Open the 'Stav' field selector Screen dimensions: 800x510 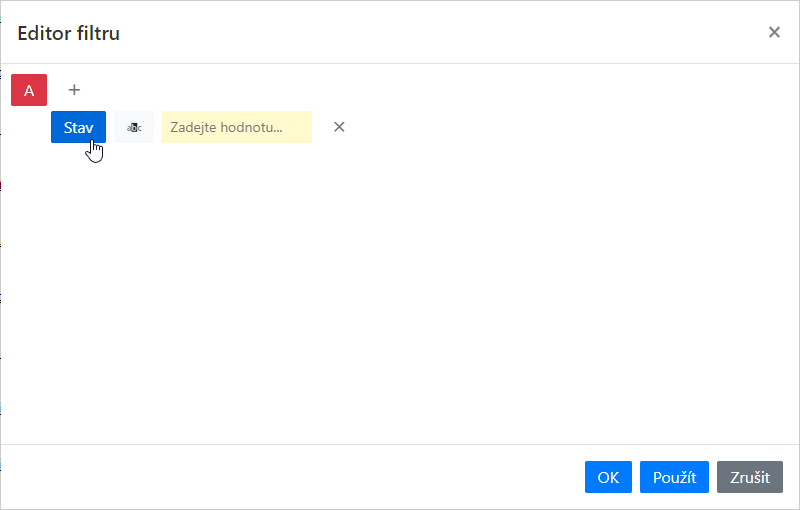(79, 127)
